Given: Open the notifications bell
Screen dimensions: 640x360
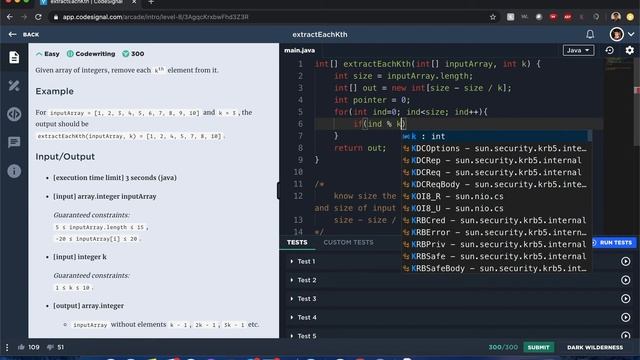Looking at the screenshot, I should (x=590, y=34).
